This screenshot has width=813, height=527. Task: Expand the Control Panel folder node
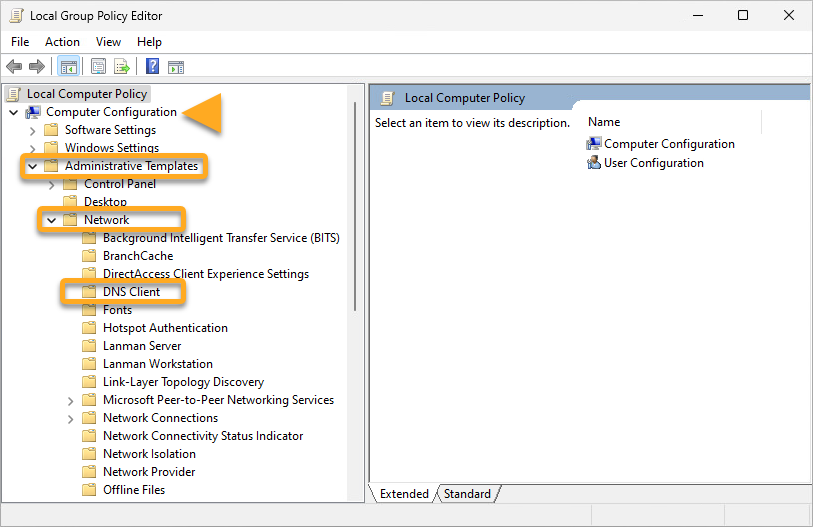[52, 184]
